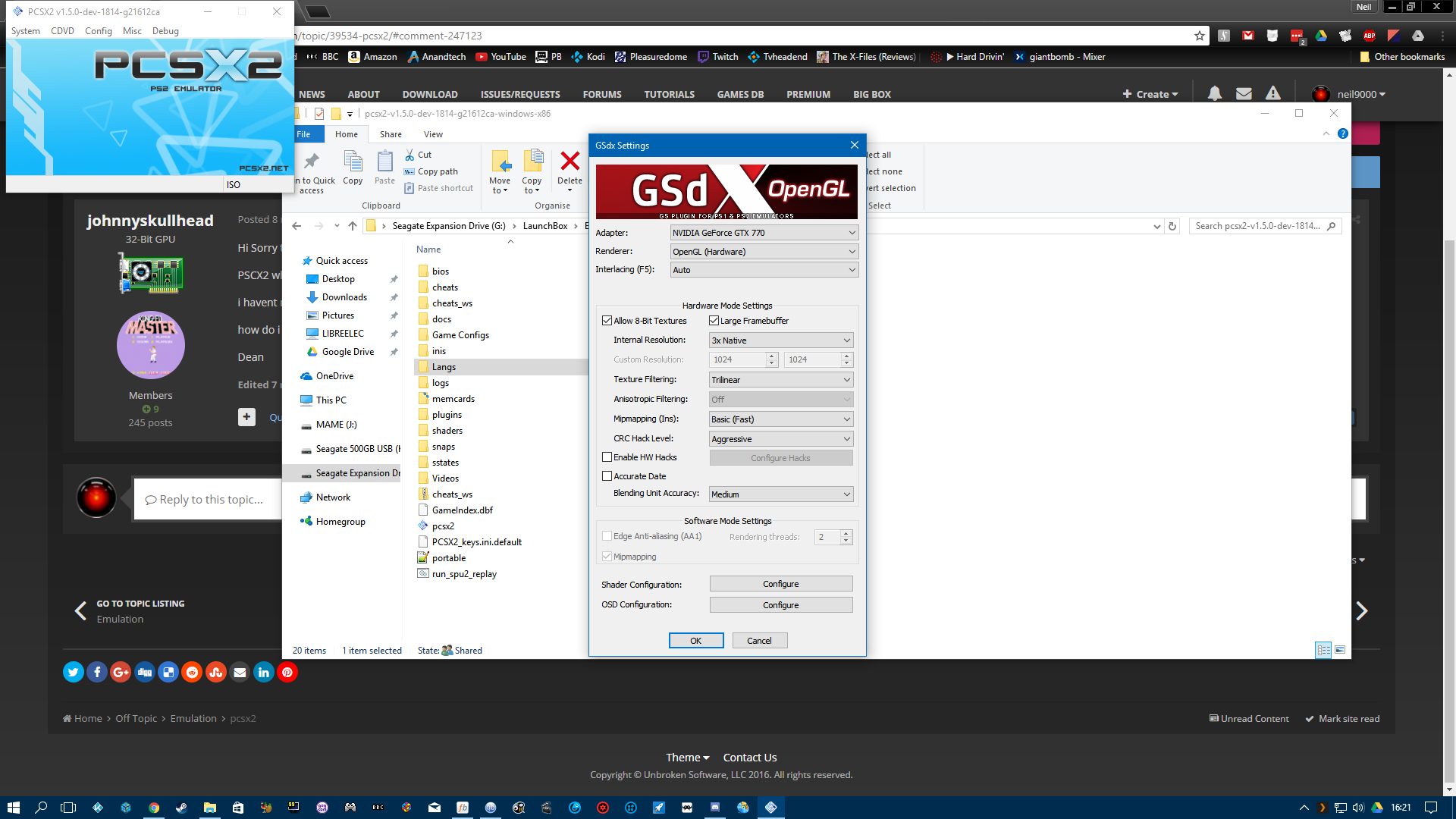Image resolution: width=1456 pixels, height=819 pixels.
Task: Click Explorer back navigation arrow
Action: coord(297,226)
